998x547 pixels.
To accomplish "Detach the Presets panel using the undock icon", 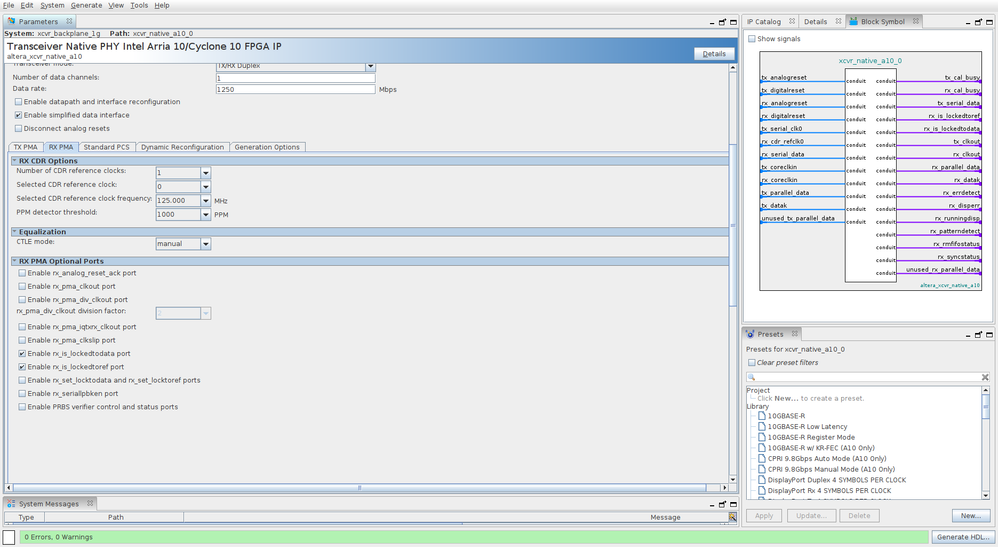I will pos(978,334).
